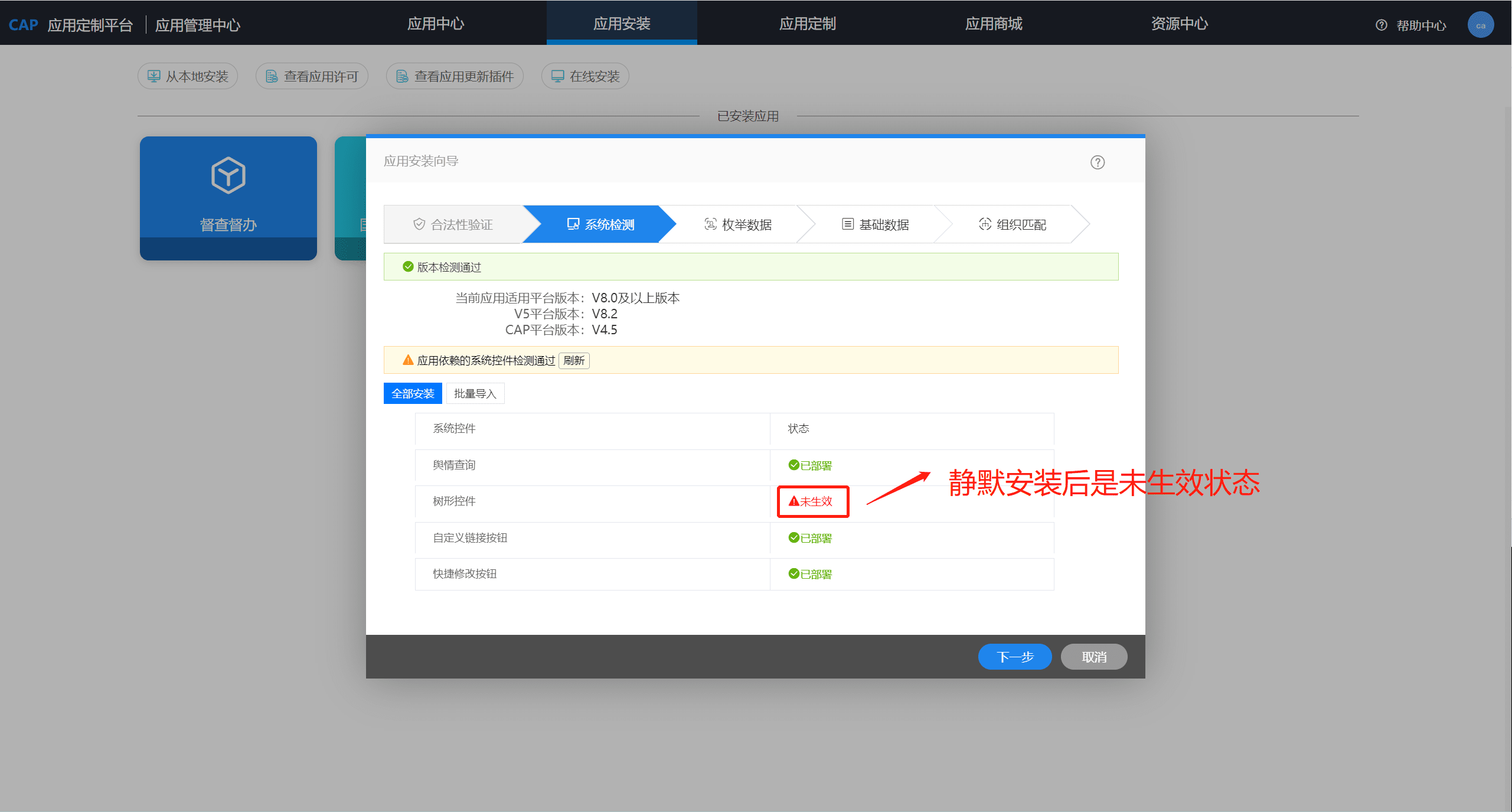Click 取消 to cancel the wizard
The width and height of the screenshot is (1512, 812).
point(1094,657)
